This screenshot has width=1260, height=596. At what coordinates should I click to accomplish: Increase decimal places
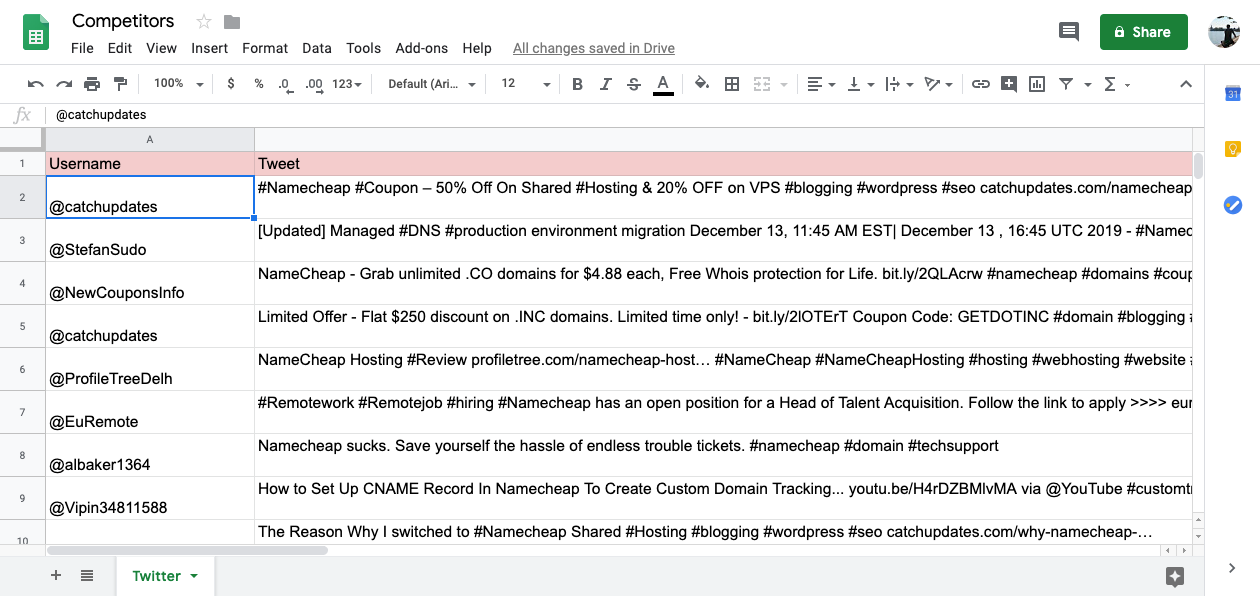coord(314,84)
